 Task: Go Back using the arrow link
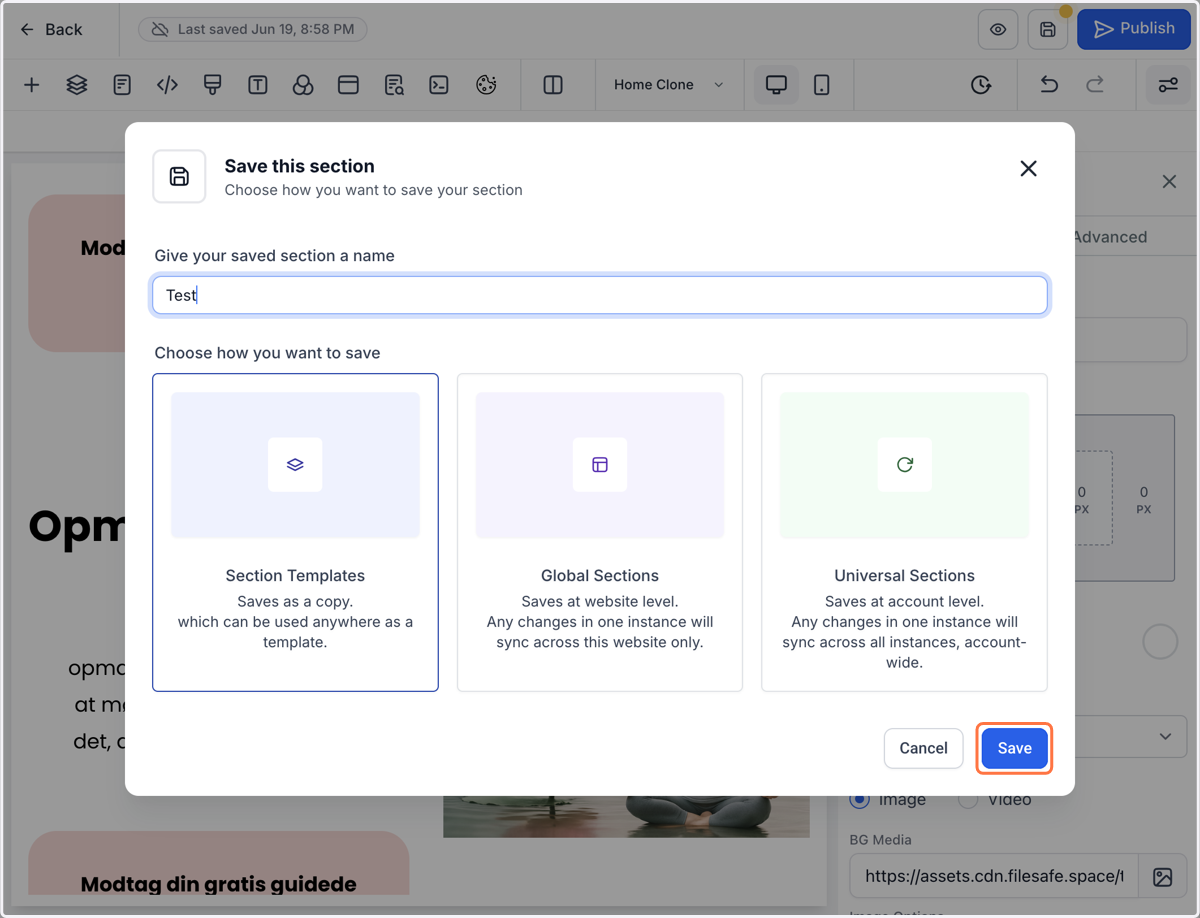click(51, 30)
